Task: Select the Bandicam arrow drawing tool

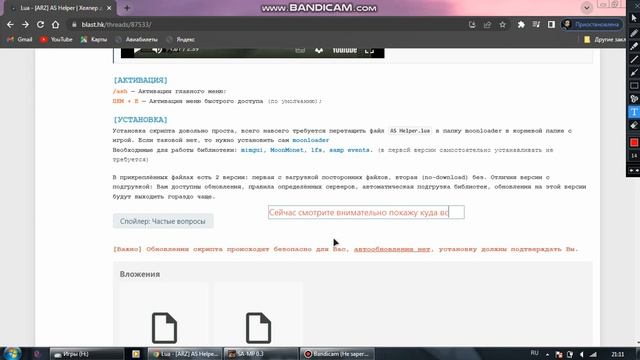Action: pyautogui.click(x=634, y=72)
